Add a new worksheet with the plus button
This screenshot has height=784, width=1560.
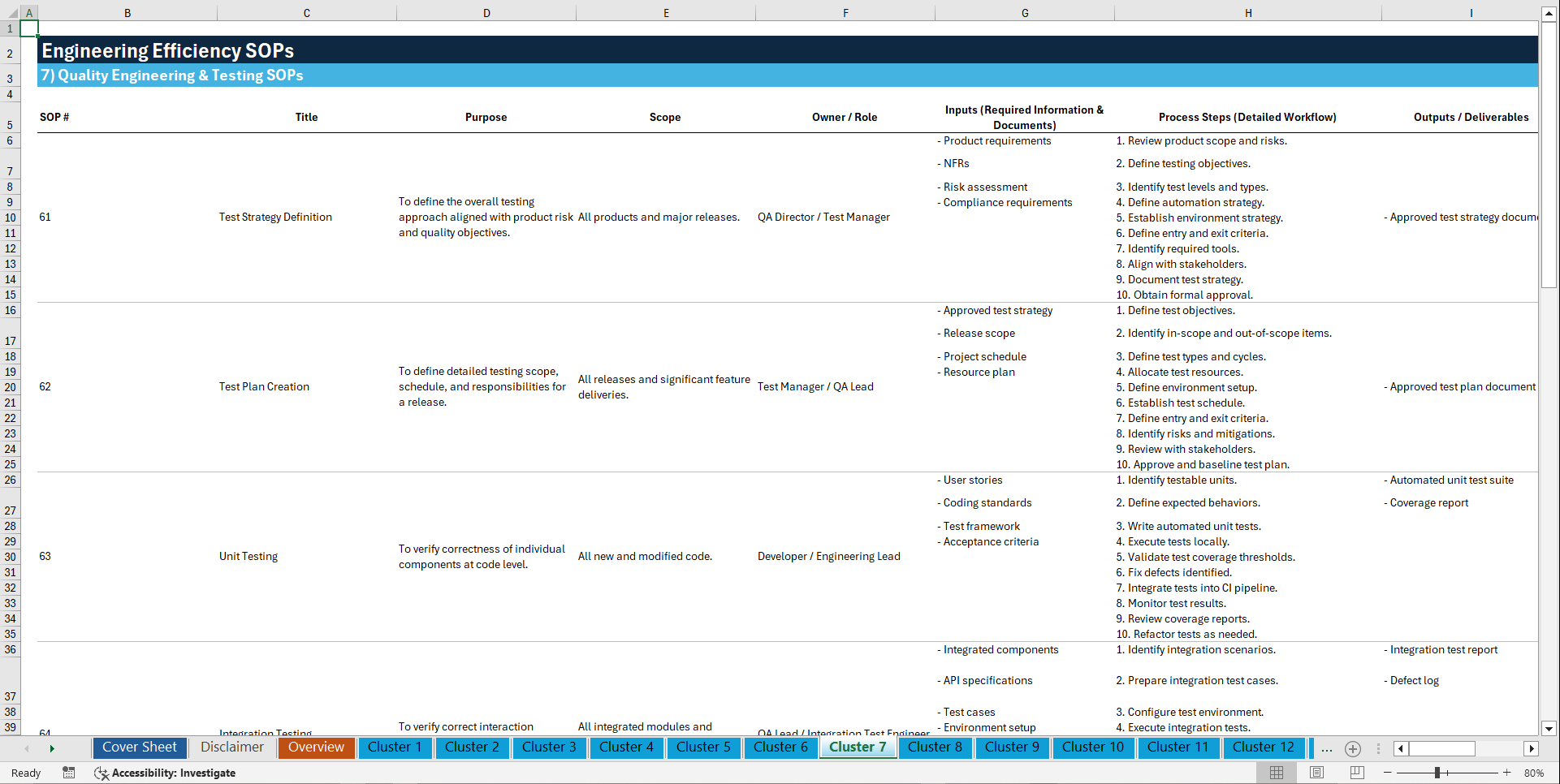click(1353, 748)
